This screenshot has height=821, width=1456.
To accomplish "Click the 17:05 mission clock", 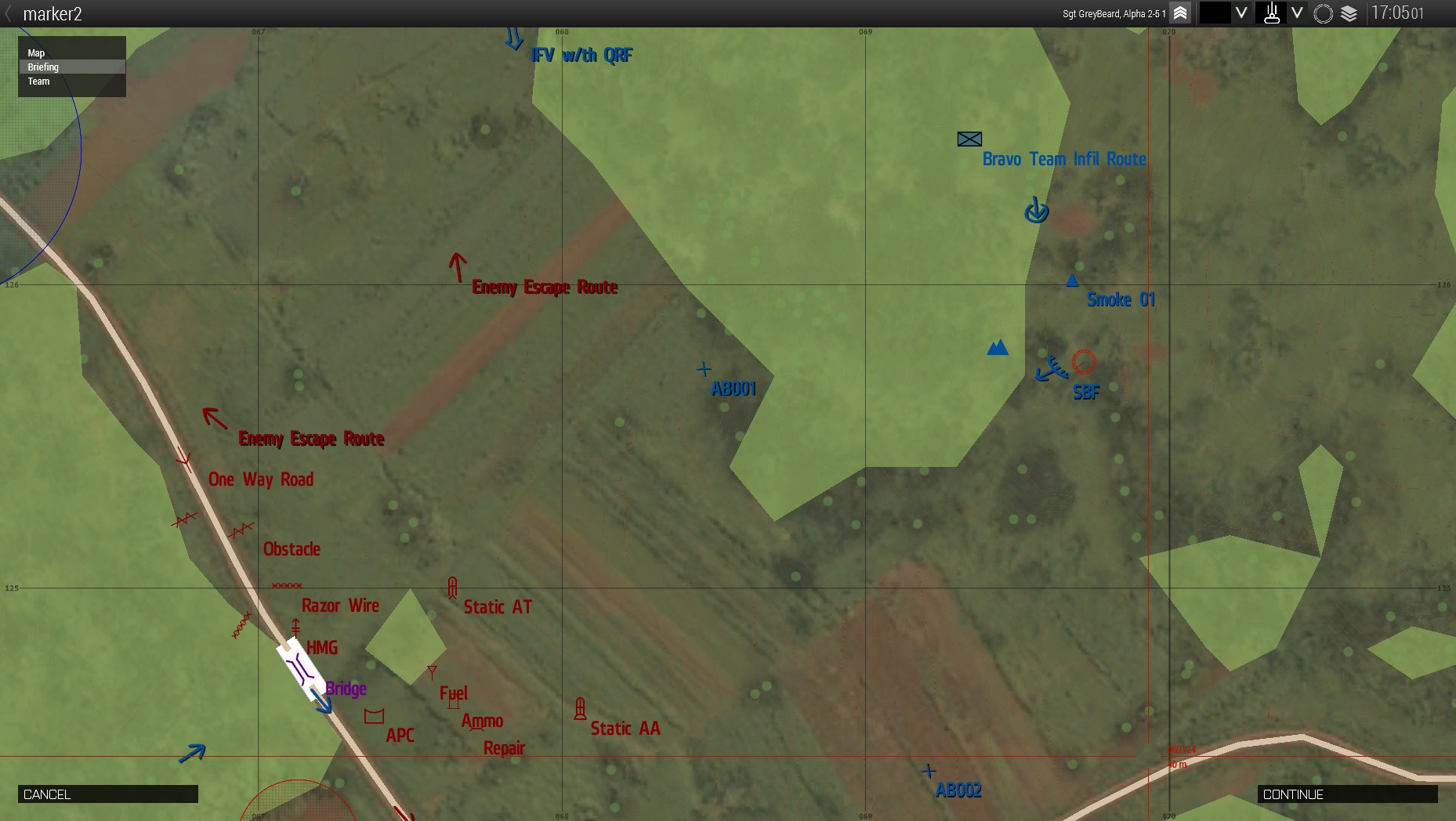I will [x=1397, y=13].
